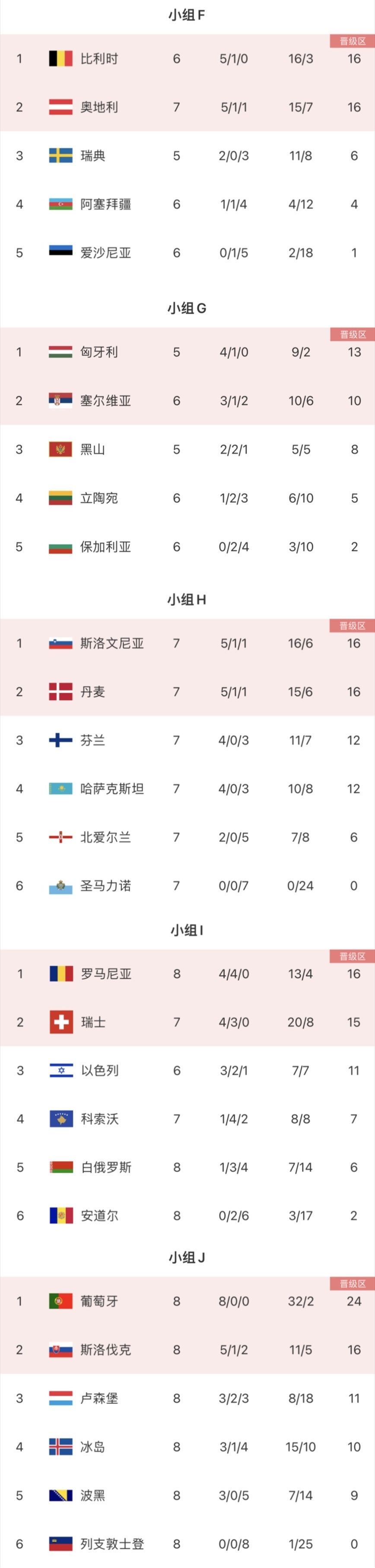Click the San Marino flag icon

60,886
